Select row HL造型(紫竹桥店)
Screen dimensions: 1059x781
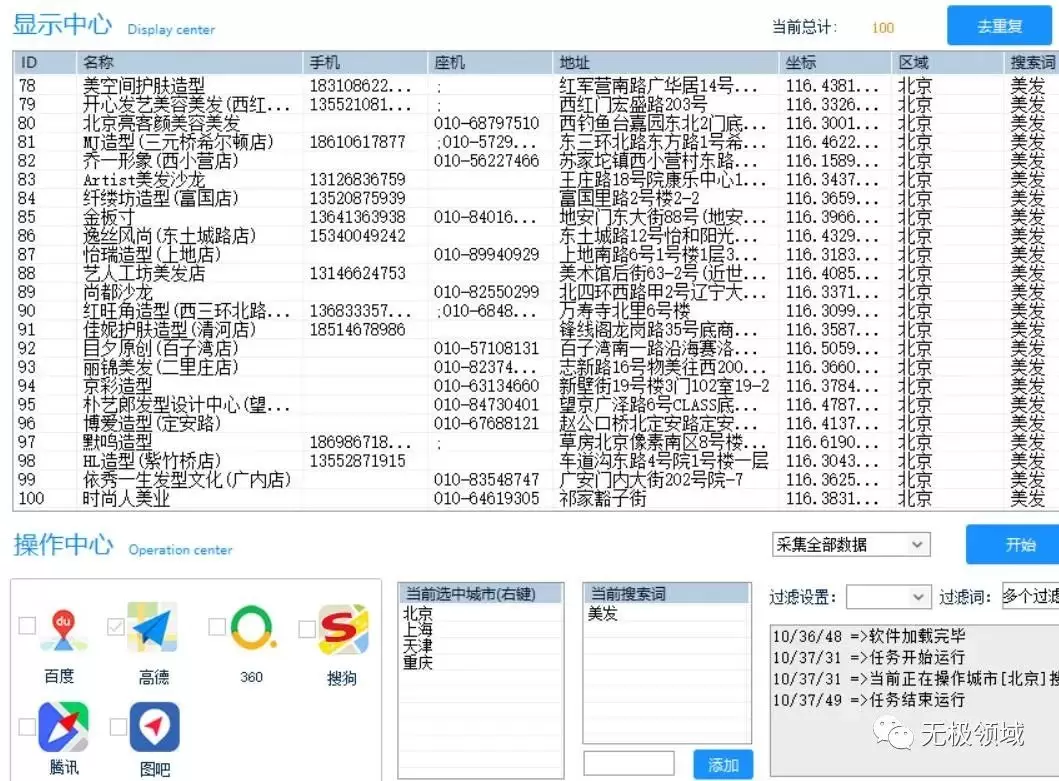(536, 461)
